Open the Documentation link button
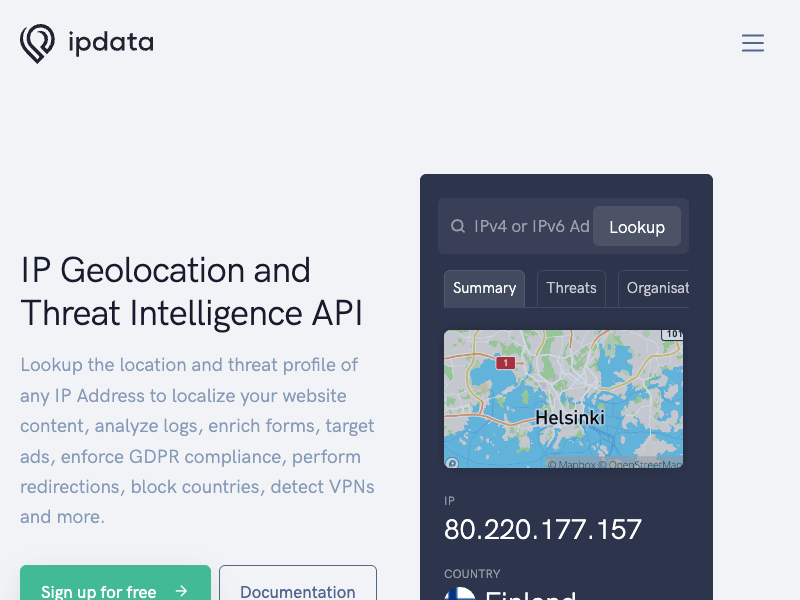 298,583
